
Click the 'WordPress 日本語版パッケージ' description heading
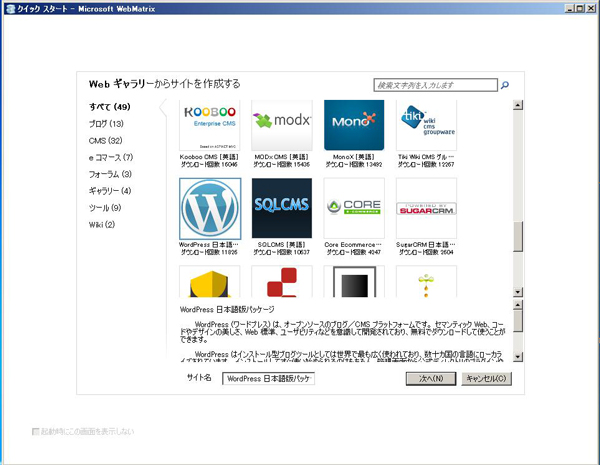(227, 309)
